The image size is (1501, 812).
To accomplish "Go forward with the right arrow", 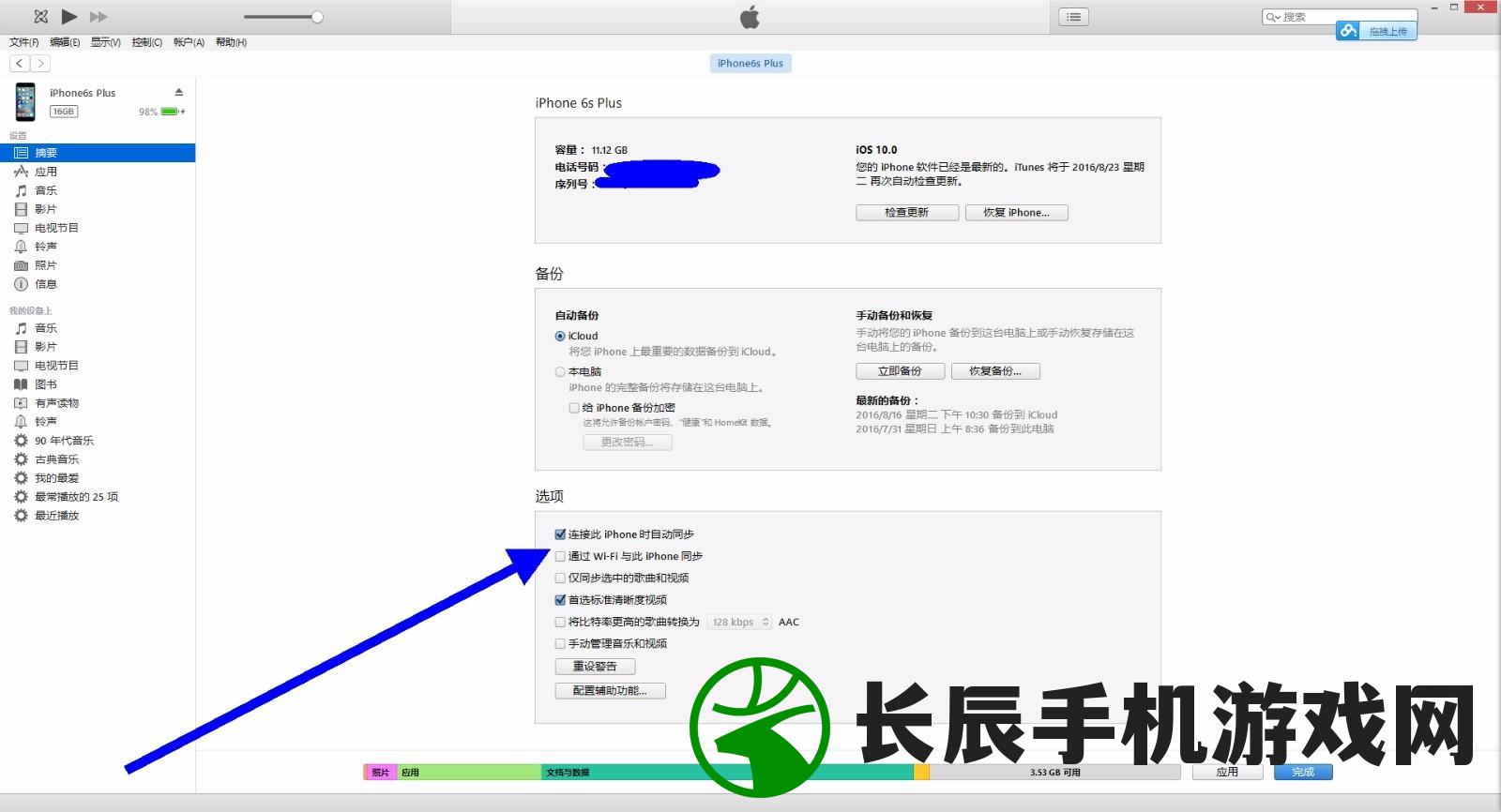I will [x=40, y=63].
